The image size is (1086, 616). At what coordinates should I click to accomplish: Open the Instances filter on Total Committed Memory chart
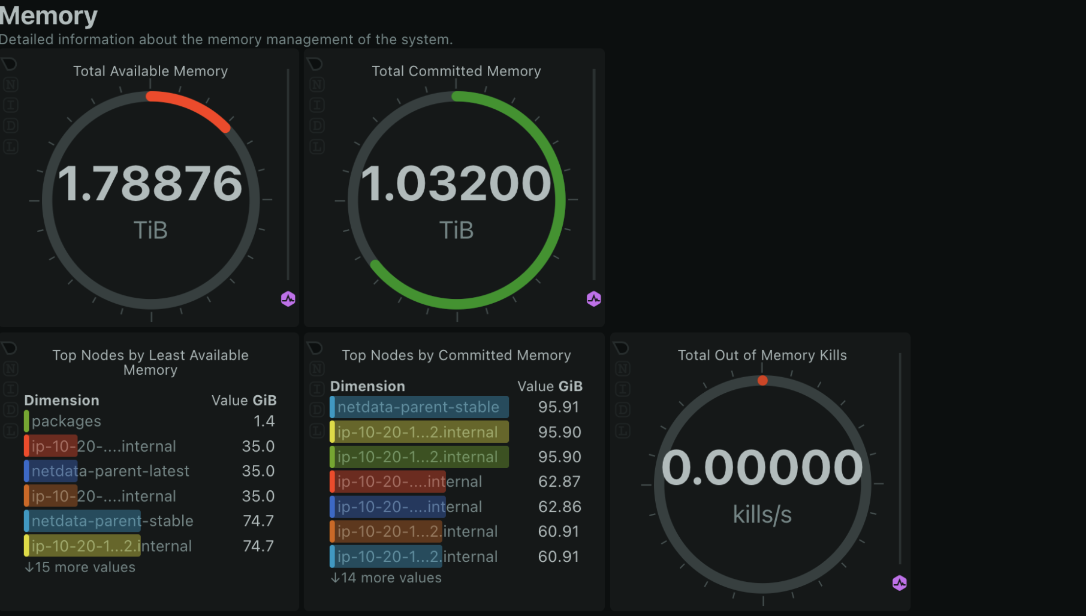tap(317, 106)
